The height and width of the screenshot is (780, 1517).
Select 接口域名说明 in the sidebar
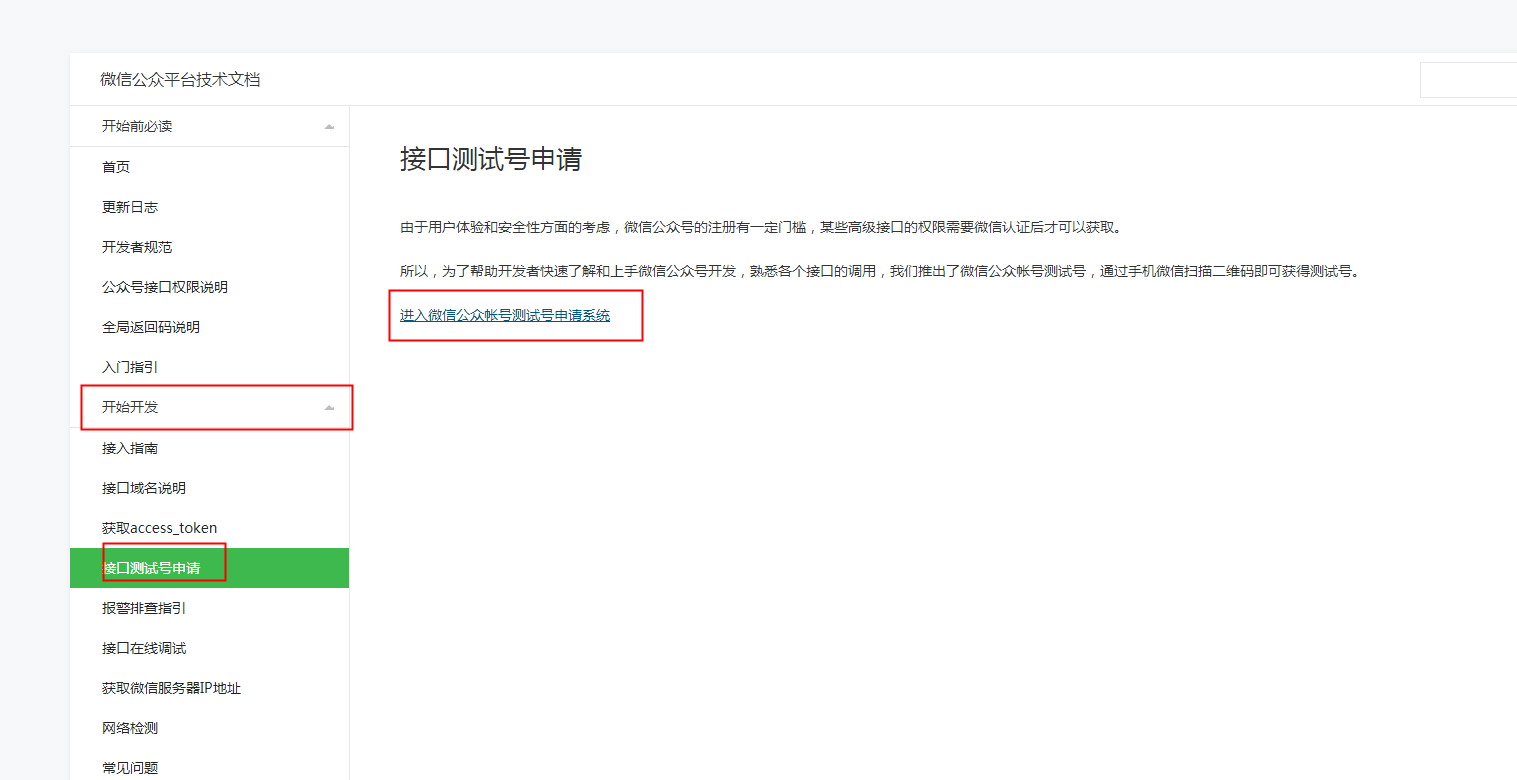coord(144,488)
